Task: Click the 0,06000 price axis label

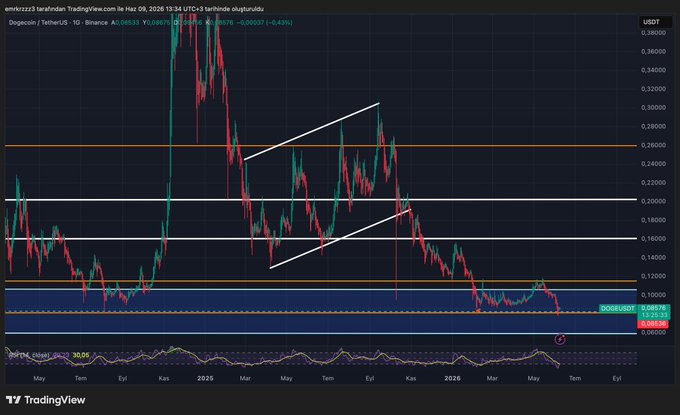Action: [653, 332]
